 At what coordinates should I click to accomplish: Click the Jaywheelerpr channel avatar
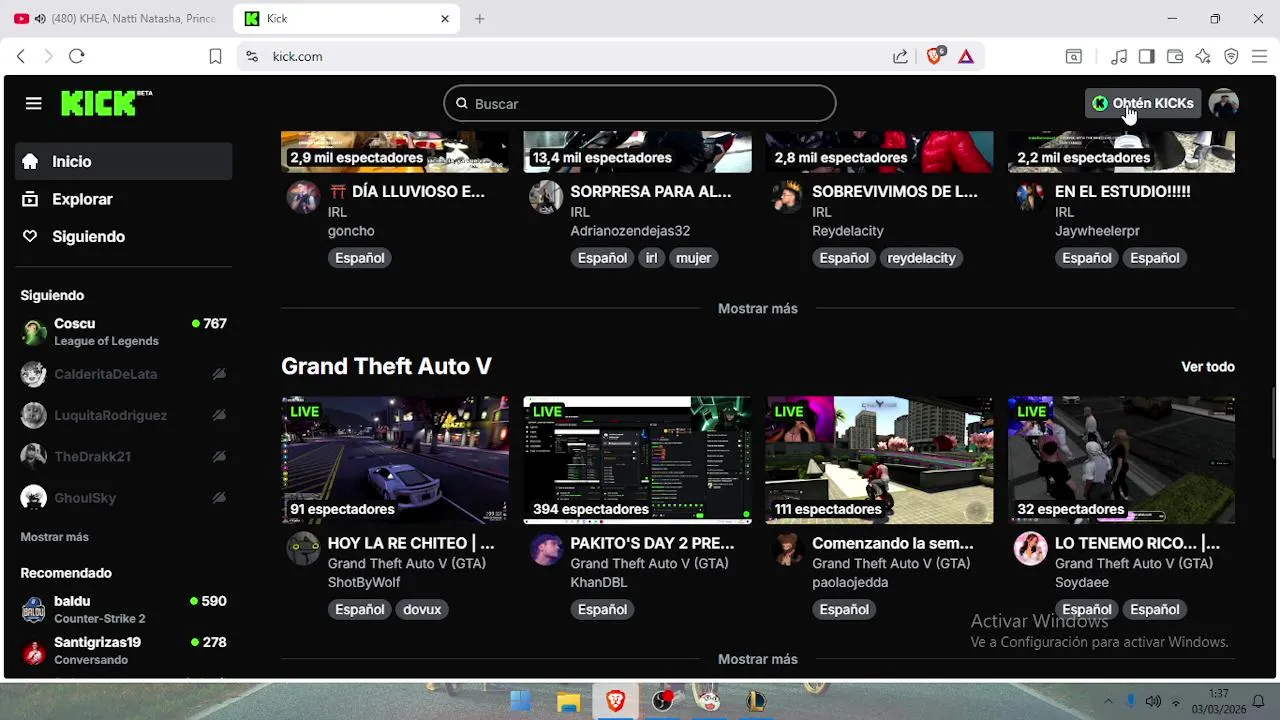(1030, 197)
